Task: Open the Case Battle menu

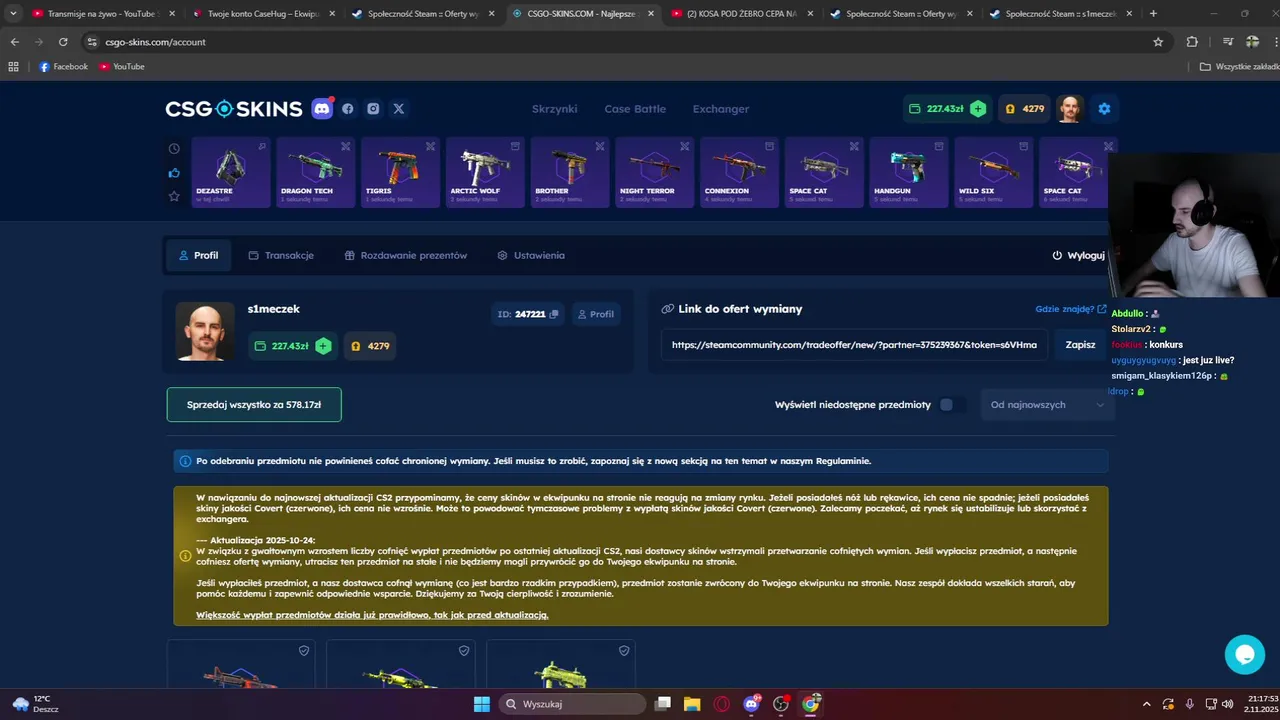Action: (635, 109)
